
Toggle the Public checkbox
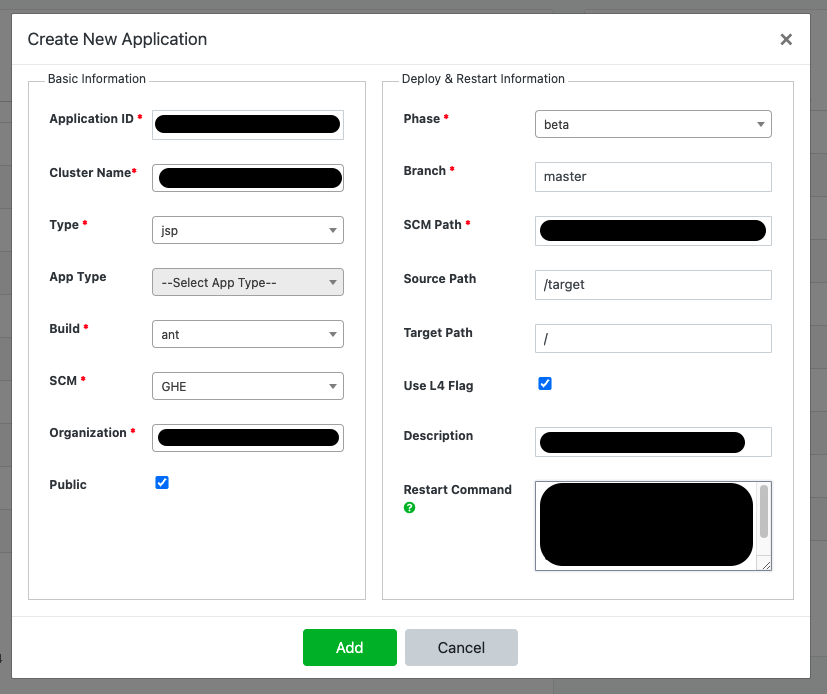coord(162,483)
